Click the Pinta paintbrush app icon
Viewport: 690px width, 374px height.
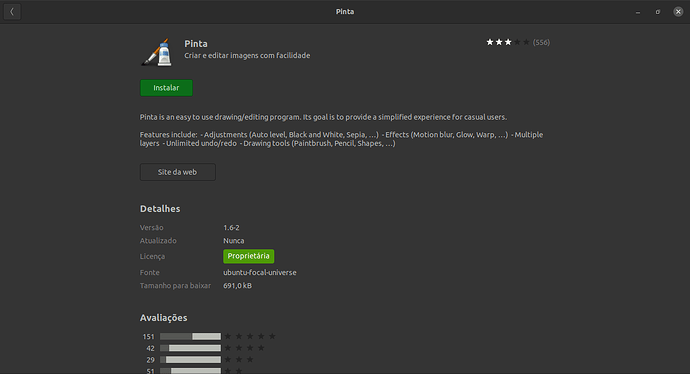[157, 52]
